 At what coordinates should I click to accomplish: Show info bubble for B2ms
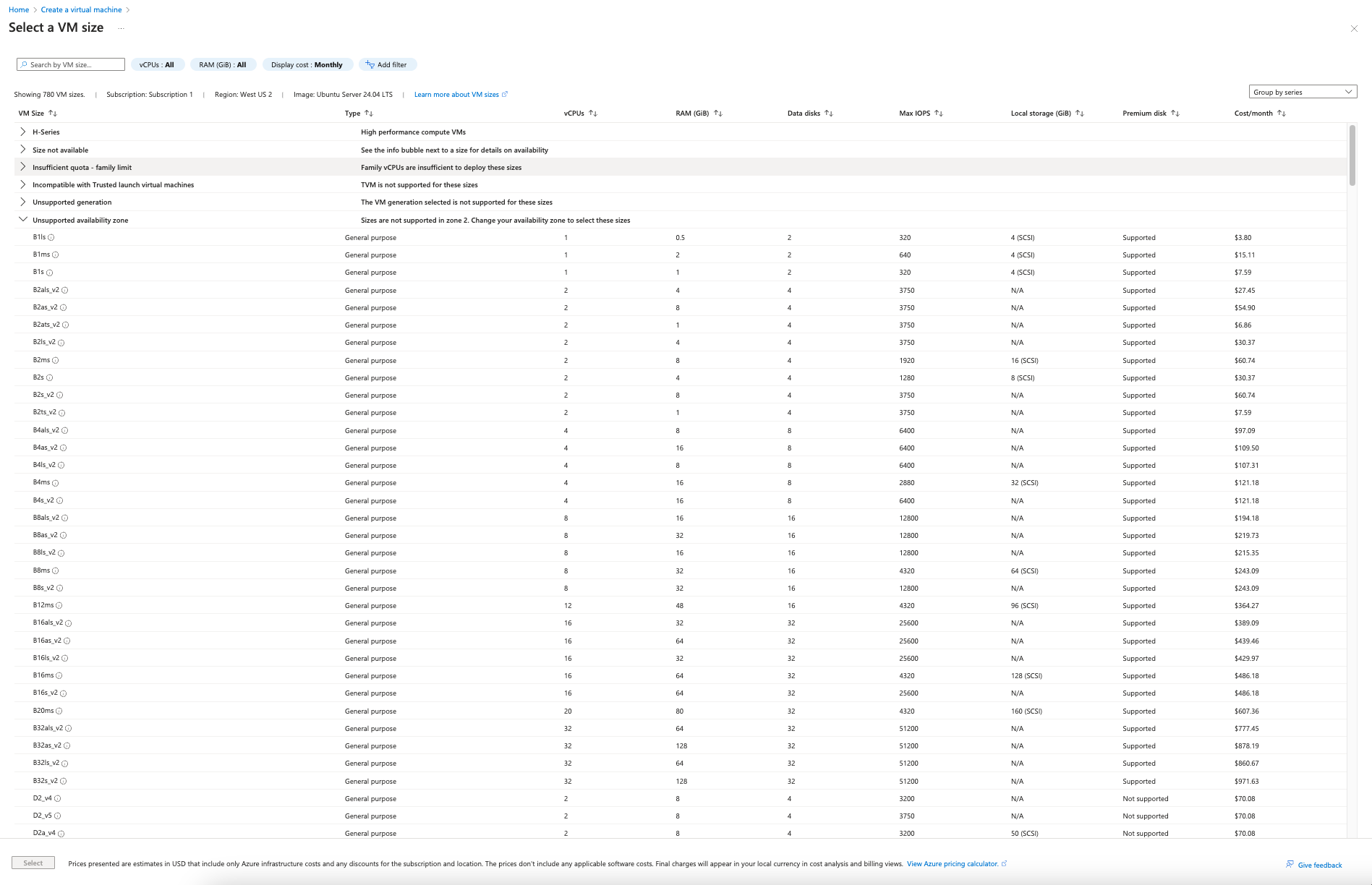(x=56, y=360)
